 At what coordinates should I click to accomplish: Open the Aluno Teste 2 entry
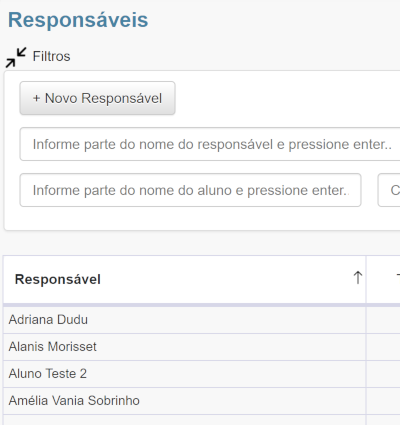click(48, 374)
